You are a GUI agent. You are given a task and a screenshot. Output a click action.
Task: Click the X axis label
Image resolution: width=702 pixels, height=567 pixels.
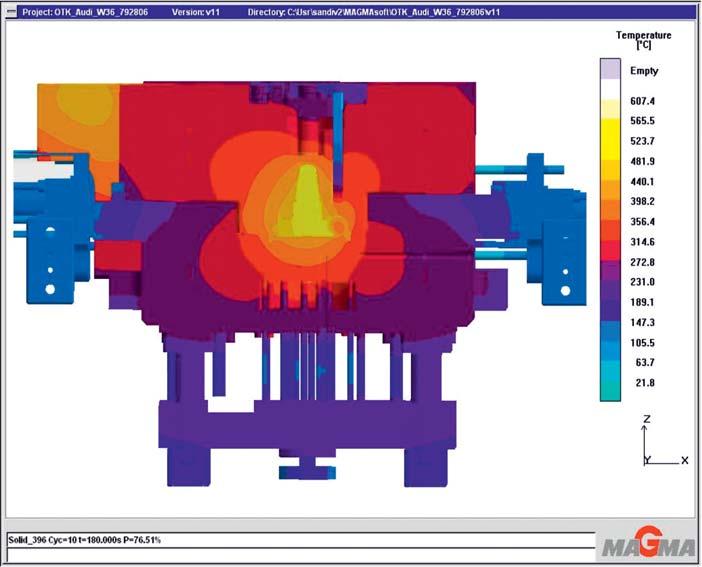685,460
